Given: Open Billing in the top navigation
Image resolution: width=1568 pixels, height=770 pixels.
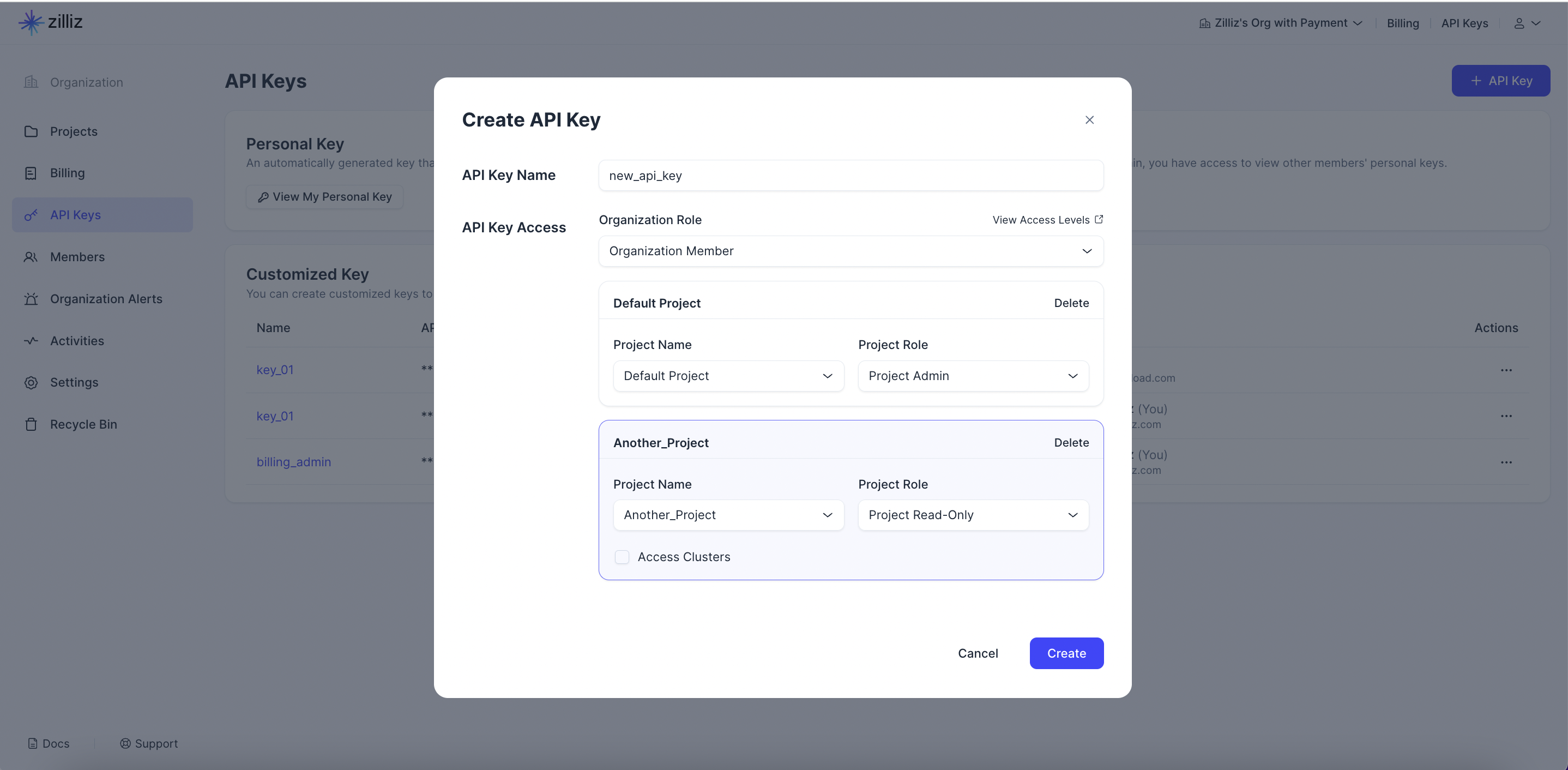Looking at the screenshot, I should [x=1402, y=23].
